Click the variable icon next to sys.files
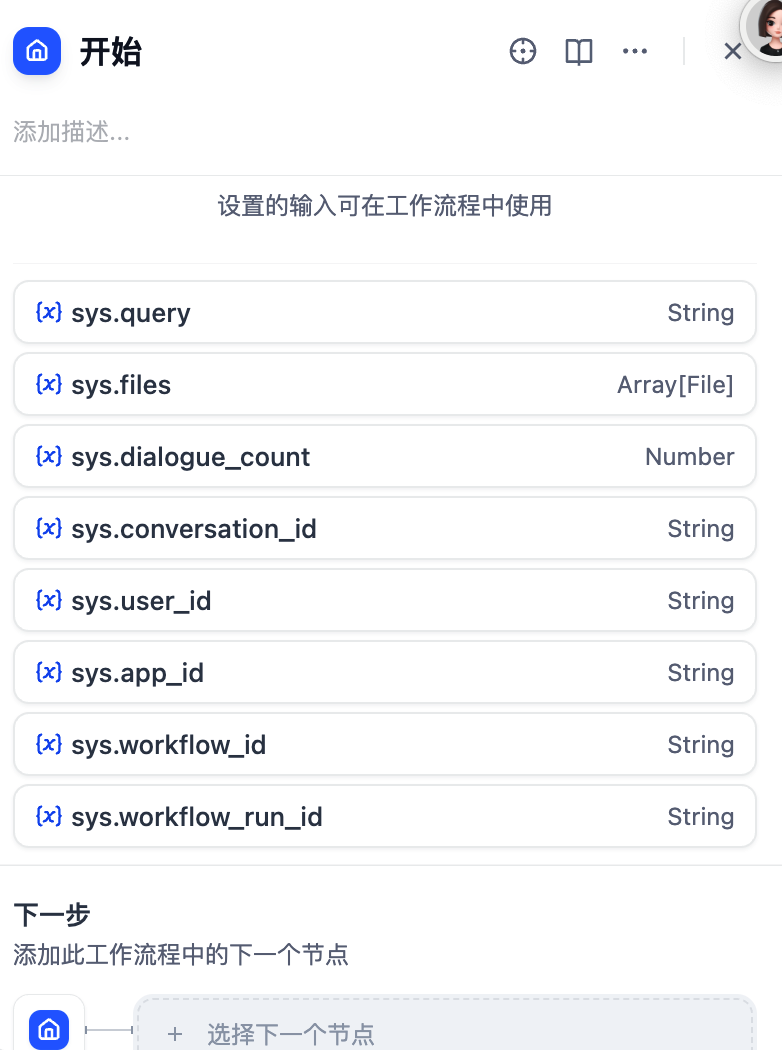782x1050 pixels. (x=48, y=384)
